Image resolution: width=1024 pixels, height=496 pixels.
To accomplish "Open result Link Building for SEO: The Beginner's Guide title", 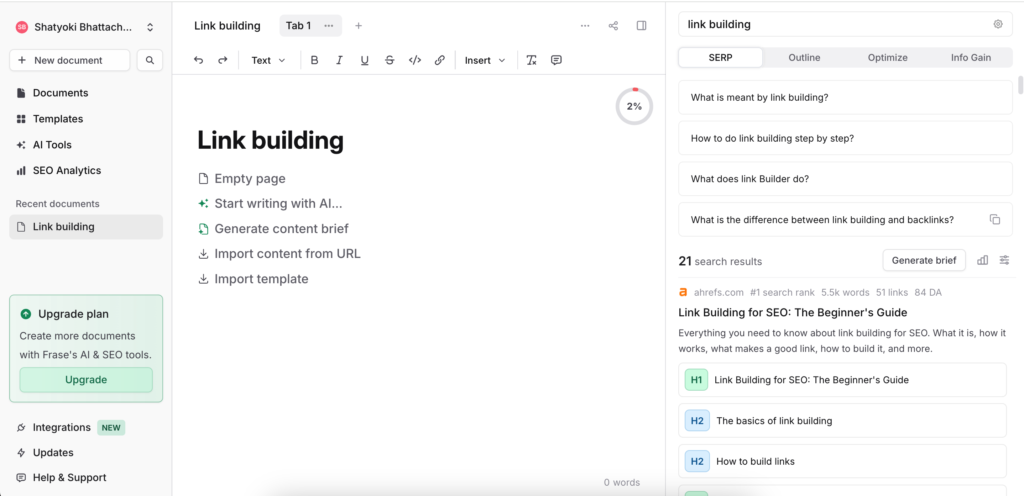I will click(x=793, y=313).
